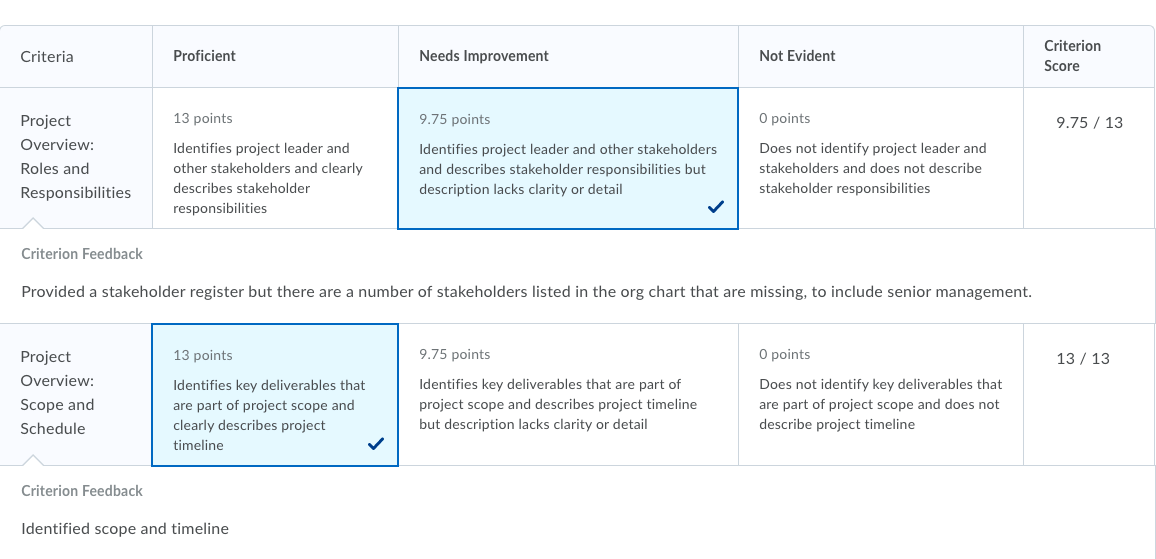Select Not Evident for Scope and Schedule
The width and height of the screenshot is (1156, 559).
point(880,395)
